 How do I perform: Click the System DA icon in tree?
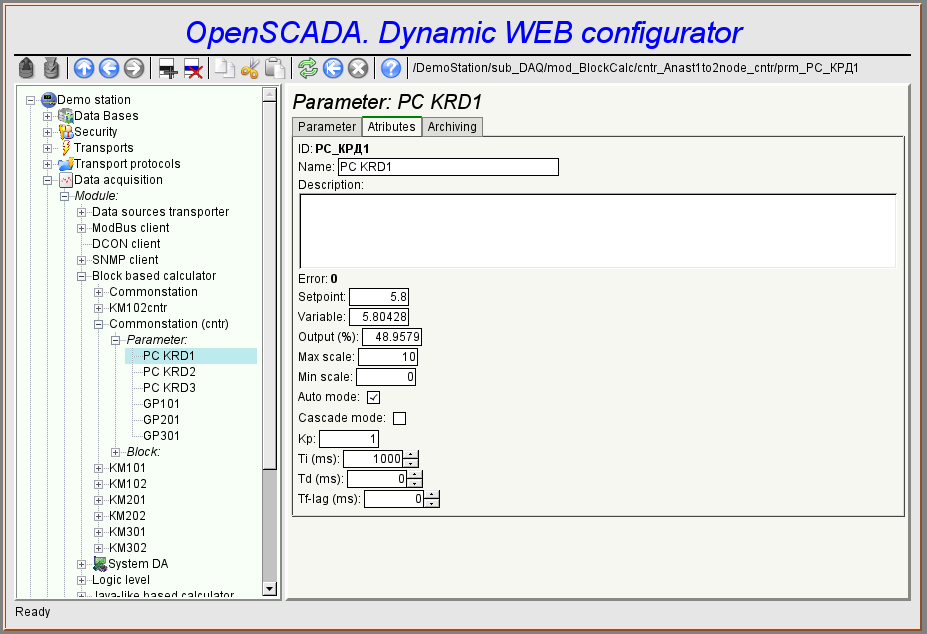(x=100, y=564)
